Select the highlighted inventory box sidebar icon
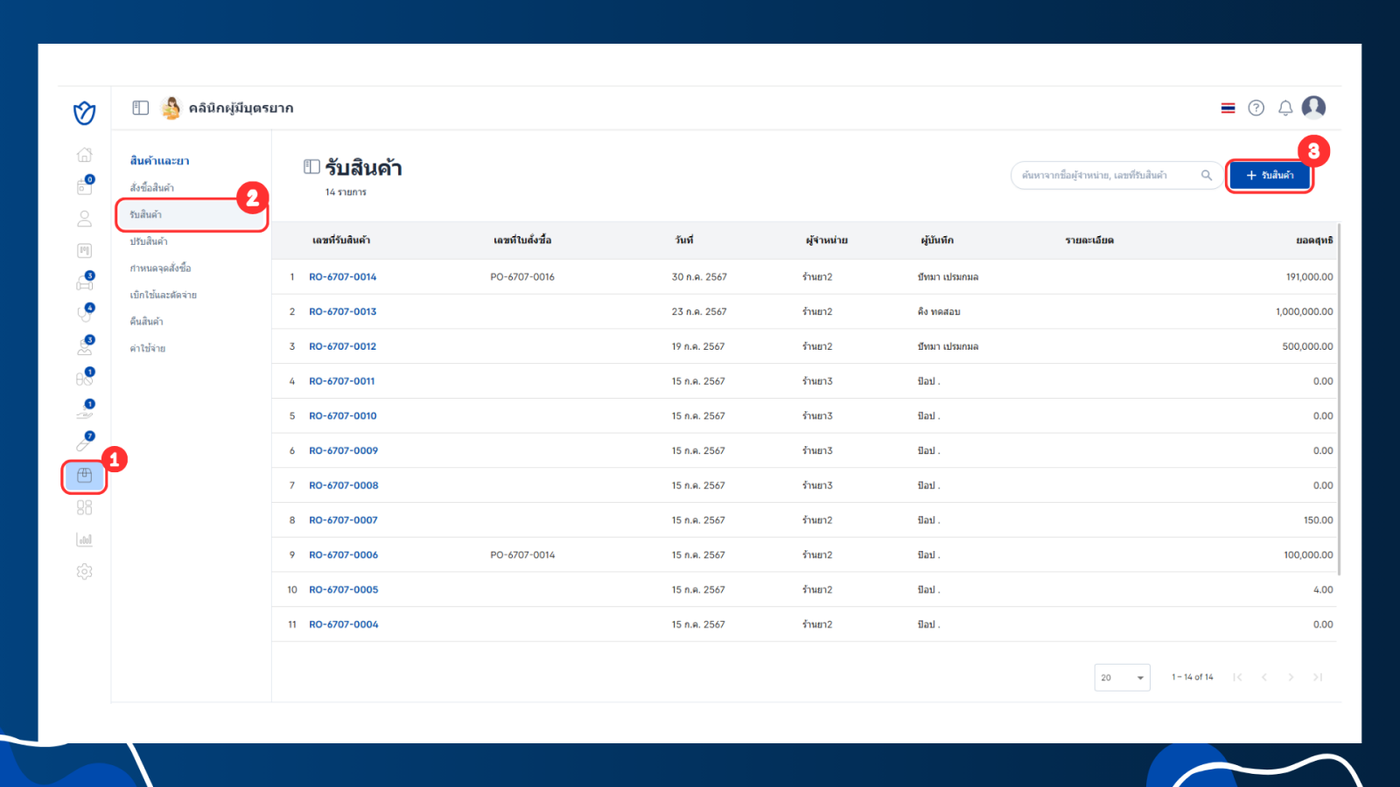This screenshot has height=787, width=1400. [84, 476]
